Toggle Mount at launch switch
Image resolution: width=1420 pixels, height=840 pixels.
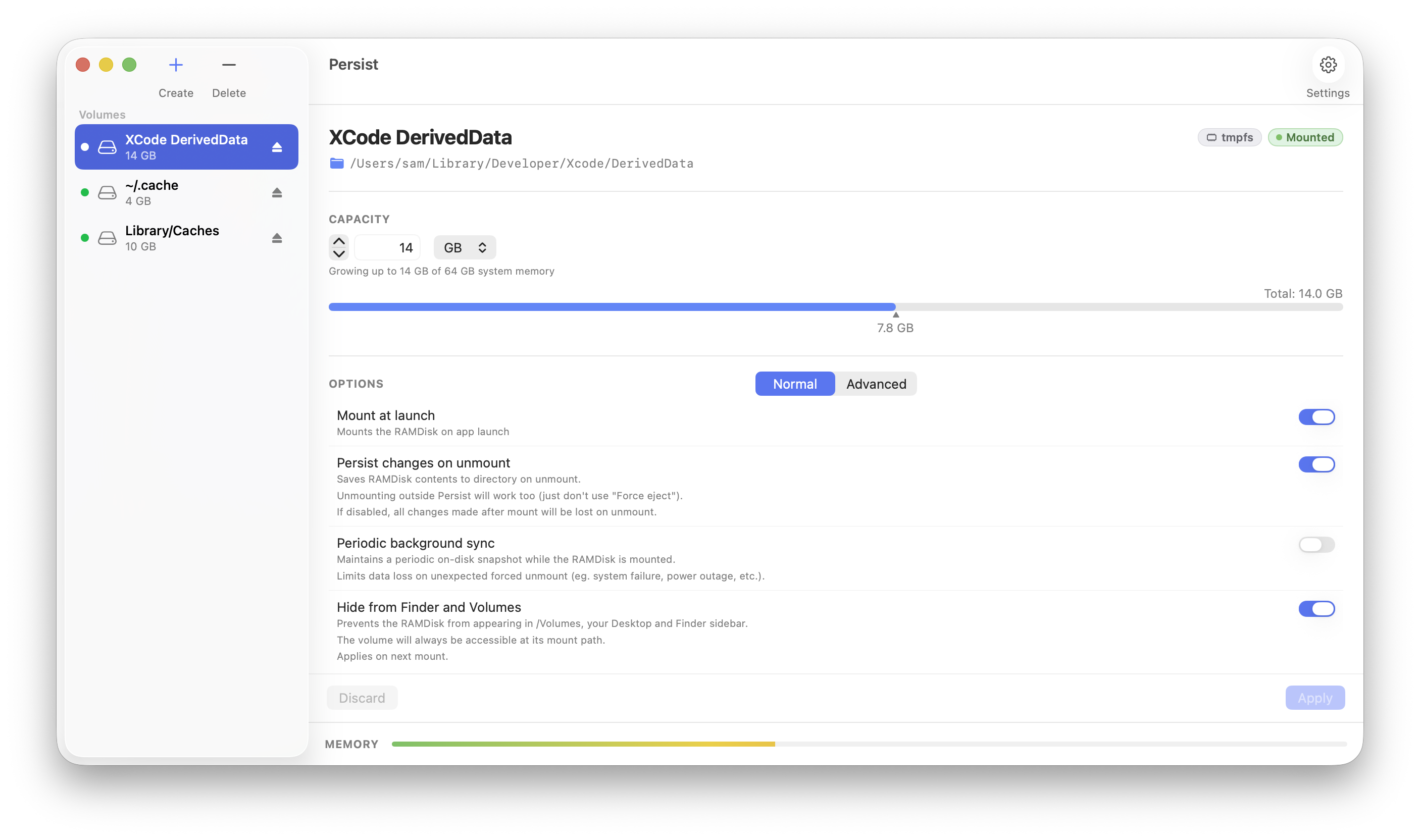1316,417
